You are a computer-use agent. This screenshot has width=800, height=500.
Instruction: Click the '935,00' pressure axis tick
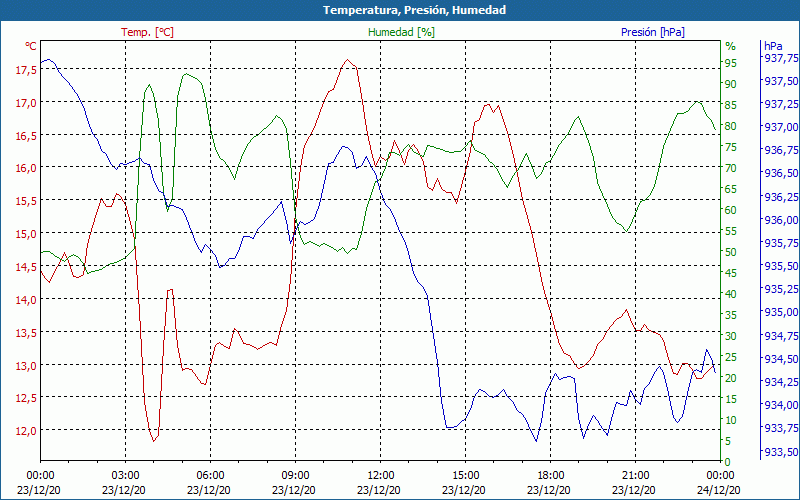pos(781,312)
